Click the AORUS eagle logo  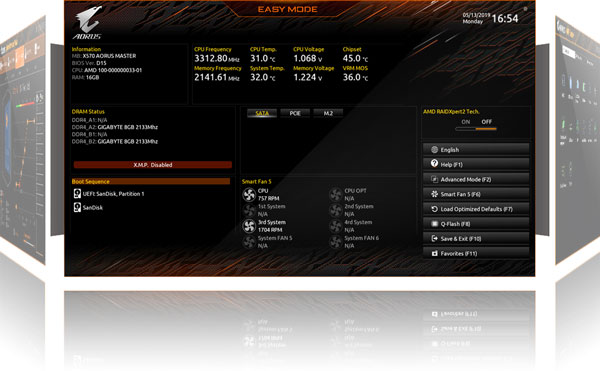pos(88,23)
